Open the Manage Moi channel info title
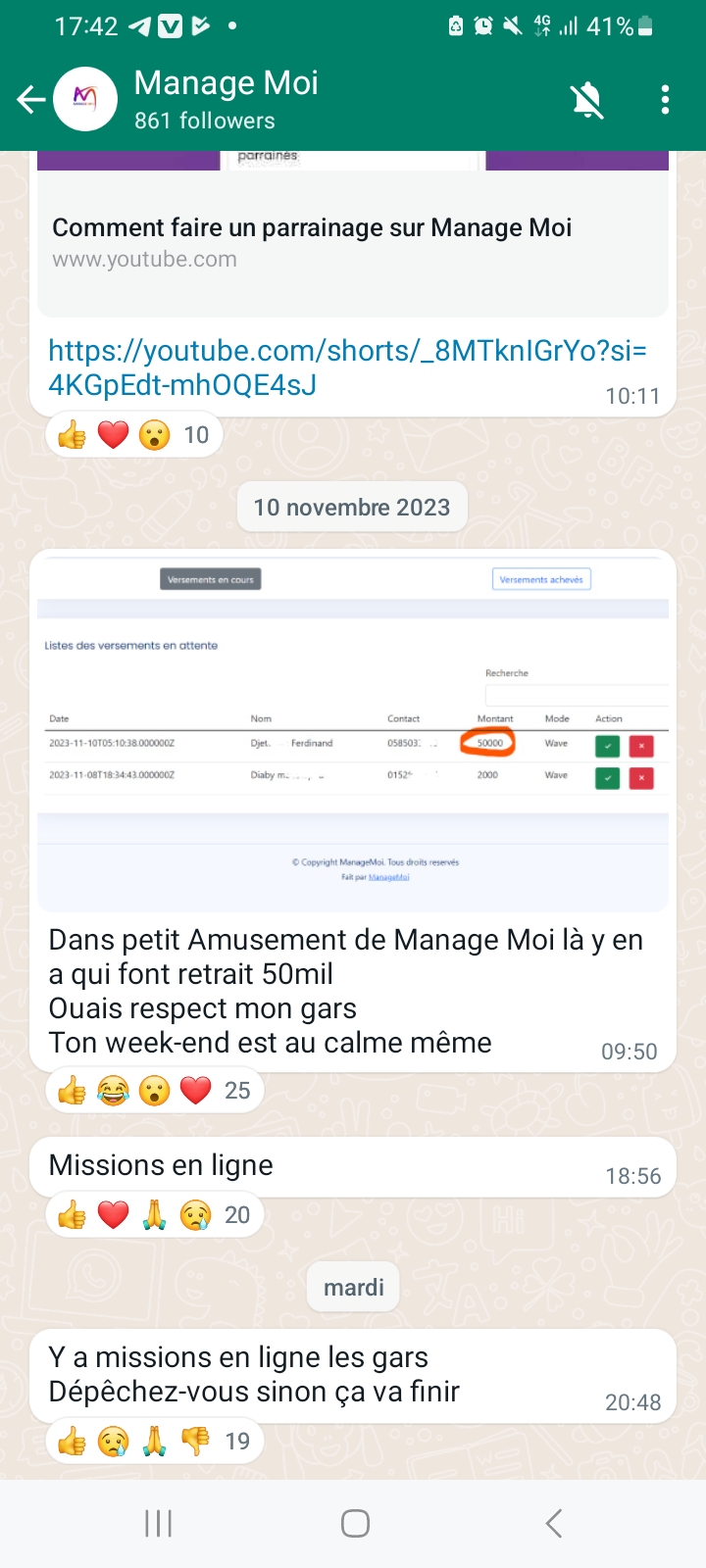 pyautogui.click(x=226, y=83)
